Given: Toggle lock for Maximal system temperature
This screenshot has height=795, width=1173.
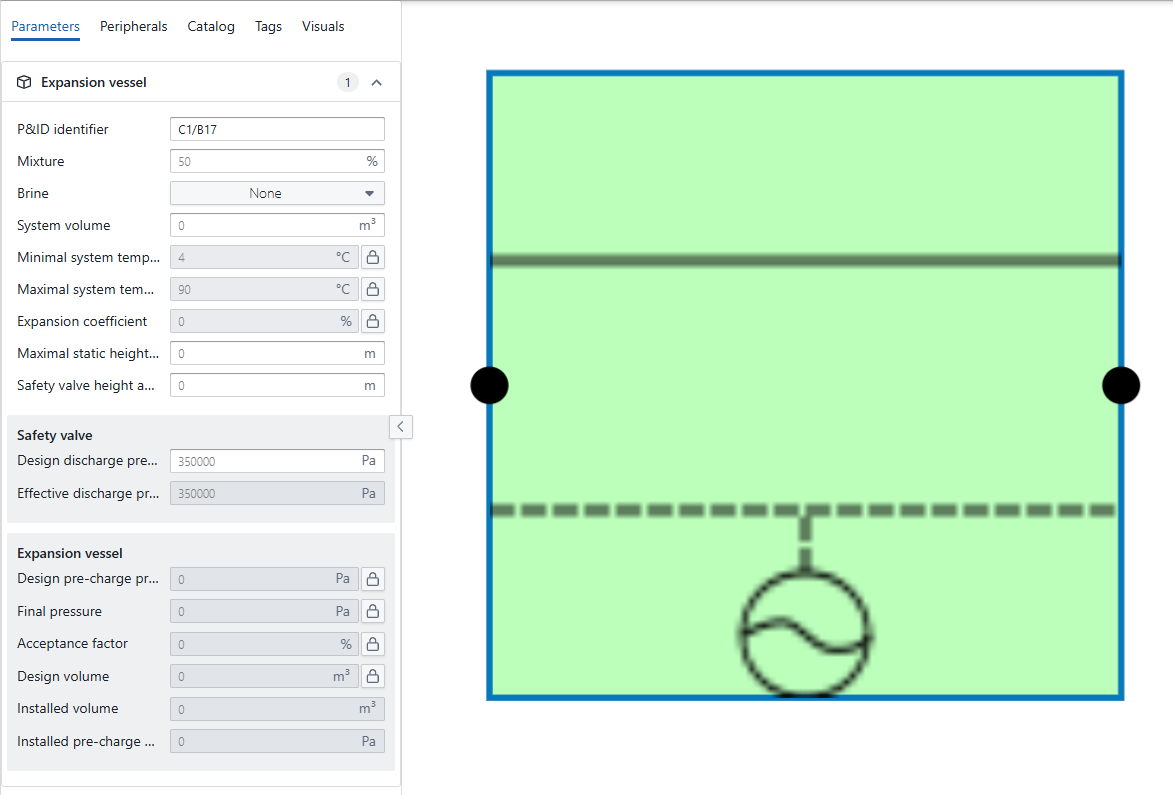Looking at the screenshot, I should click(x=372, y=289).
